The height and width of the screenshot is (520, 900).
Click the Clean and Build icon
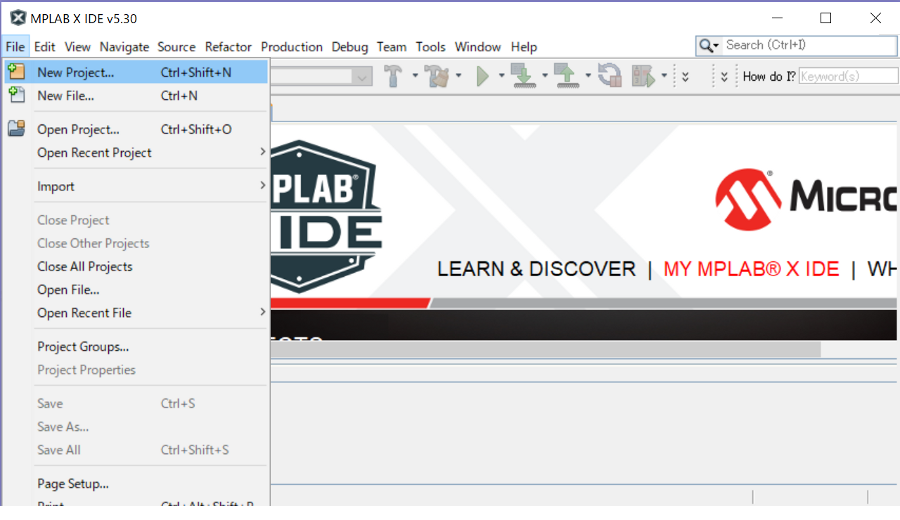(435, 76)
